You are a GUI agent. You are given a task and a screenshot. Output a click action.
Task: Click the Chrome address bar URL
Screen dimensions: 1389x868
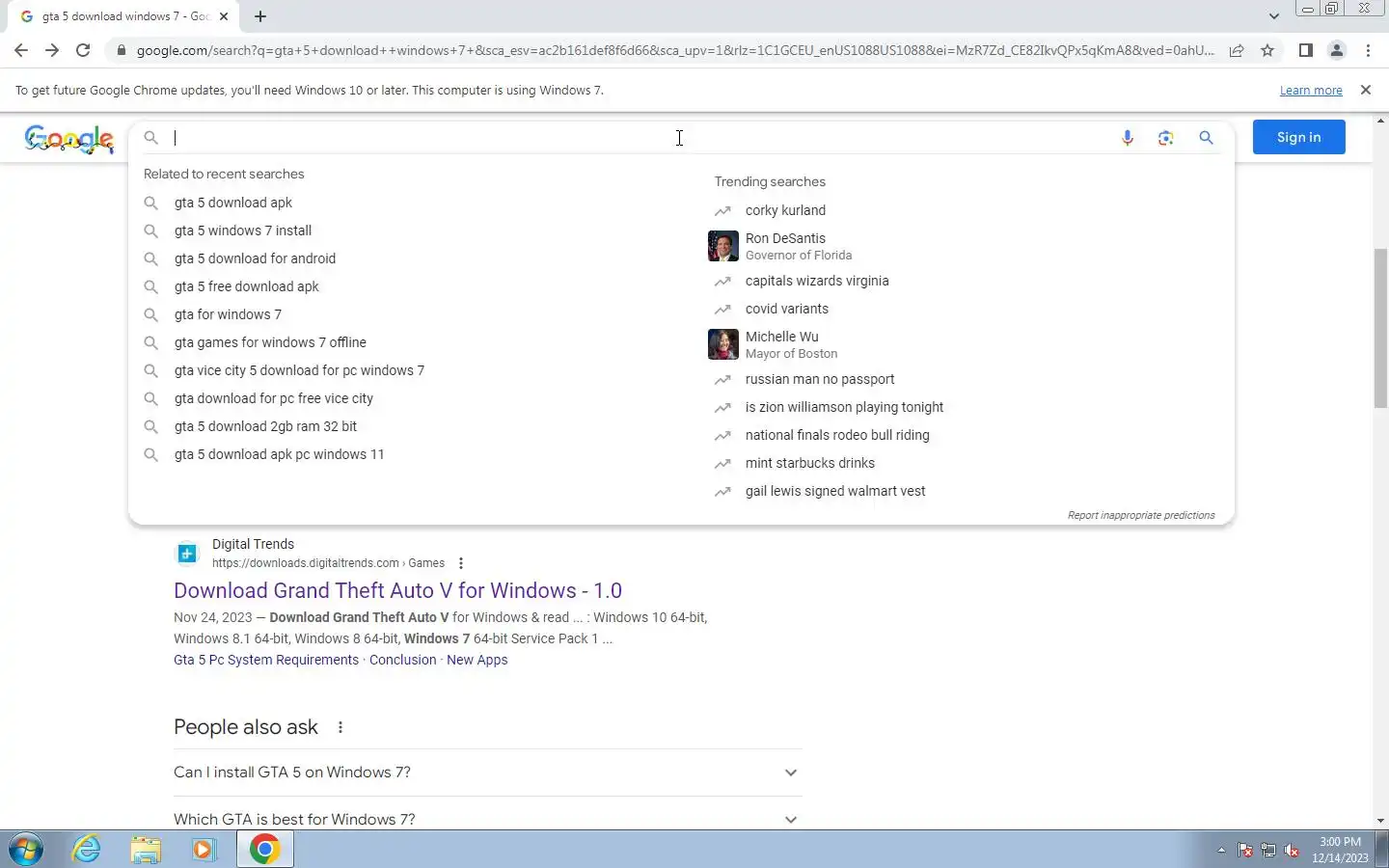click(x=675, y=50)
